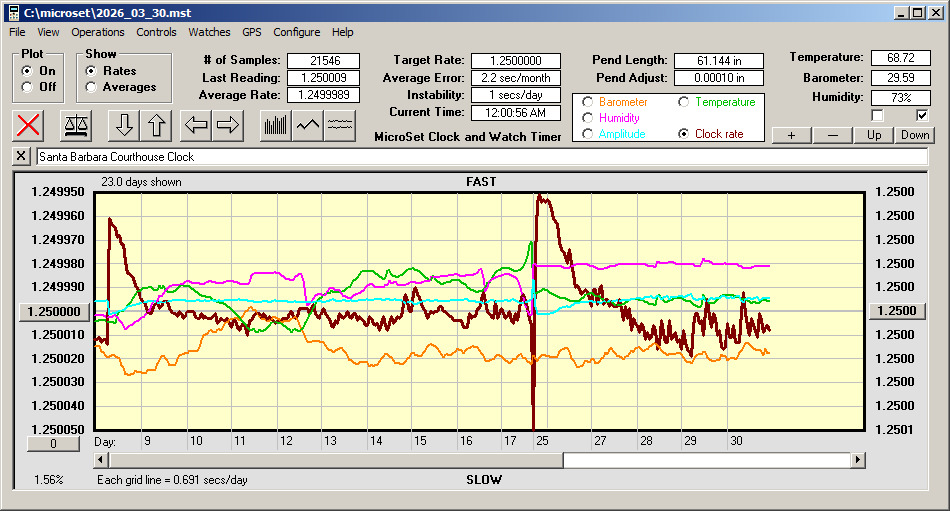Click the Santa Barbara Courthouse Clock name field
Image resolution: width=950 pixels, height=511 pixels.
(480, 157)
